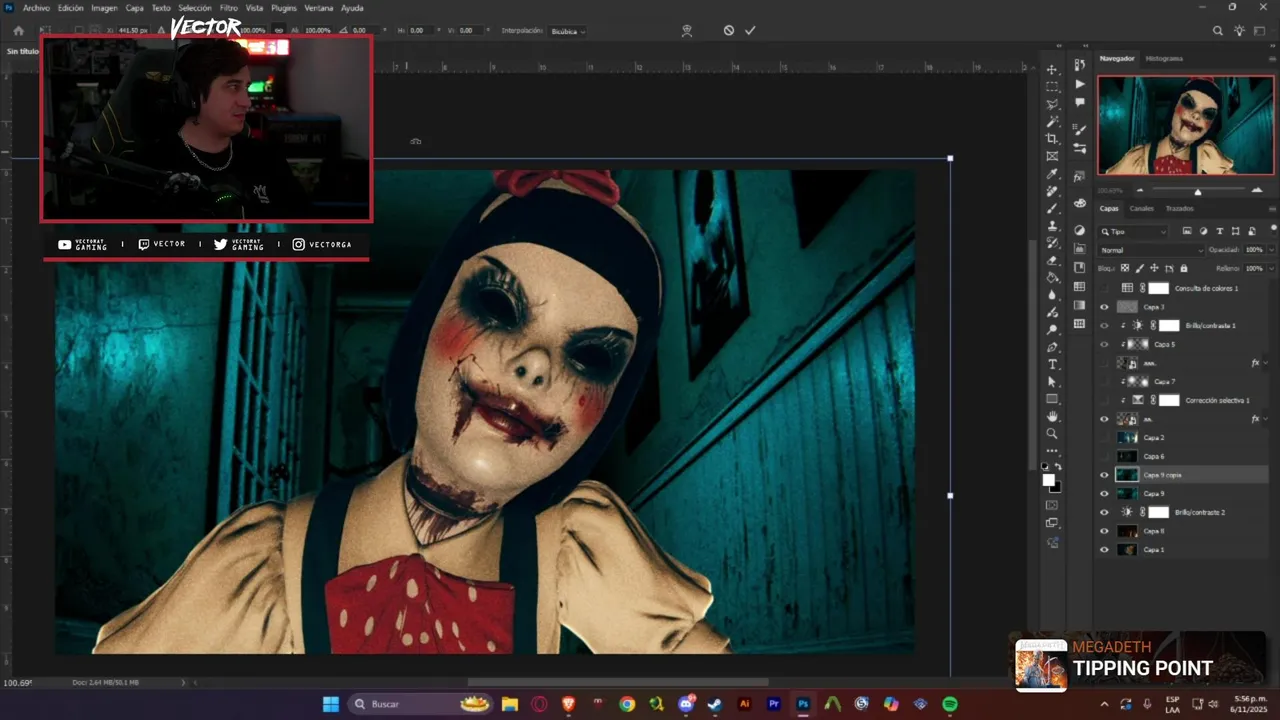Select the Clone Stamp tool
The height and width of the screenshot is (720, 1280).
click(x=1052, y=226)
